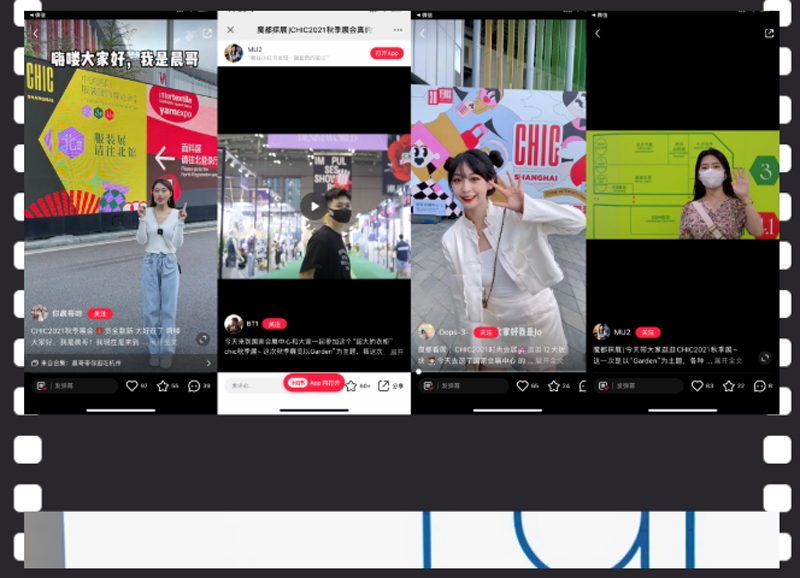Tap the Dops-3 video with CHIC Shanghai mural
The image size is (800, 578).
(x=498, y=195)
